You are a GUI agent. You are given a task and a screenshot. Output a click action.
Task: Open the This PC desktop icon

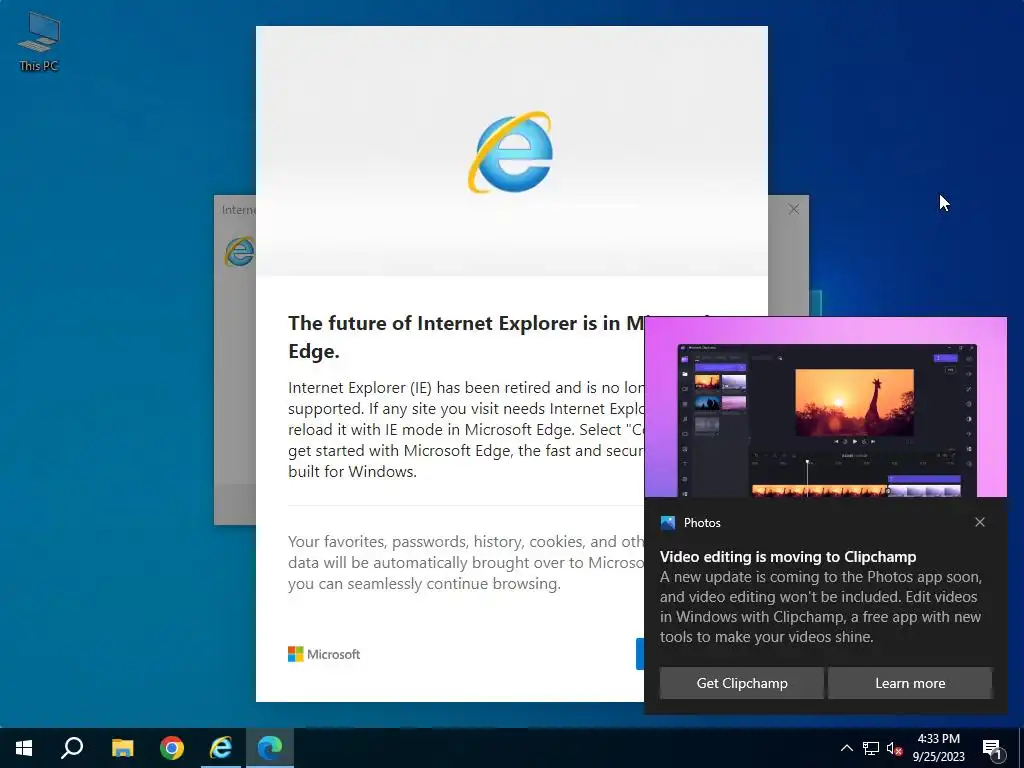tap(39, 42)
